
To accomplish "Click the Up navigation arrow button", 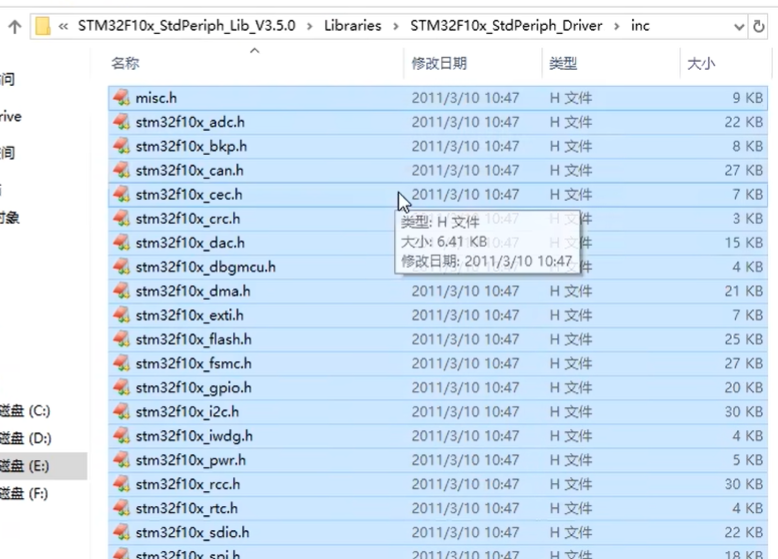I will point(15,26).
